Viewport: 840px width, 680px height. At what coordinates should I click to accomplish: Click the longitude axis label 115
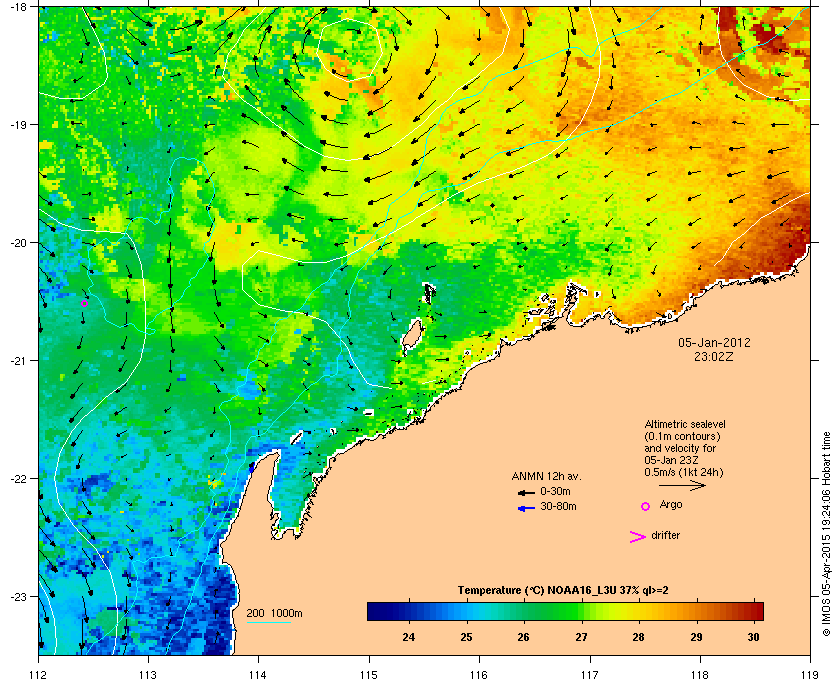[x=369, y=674]
